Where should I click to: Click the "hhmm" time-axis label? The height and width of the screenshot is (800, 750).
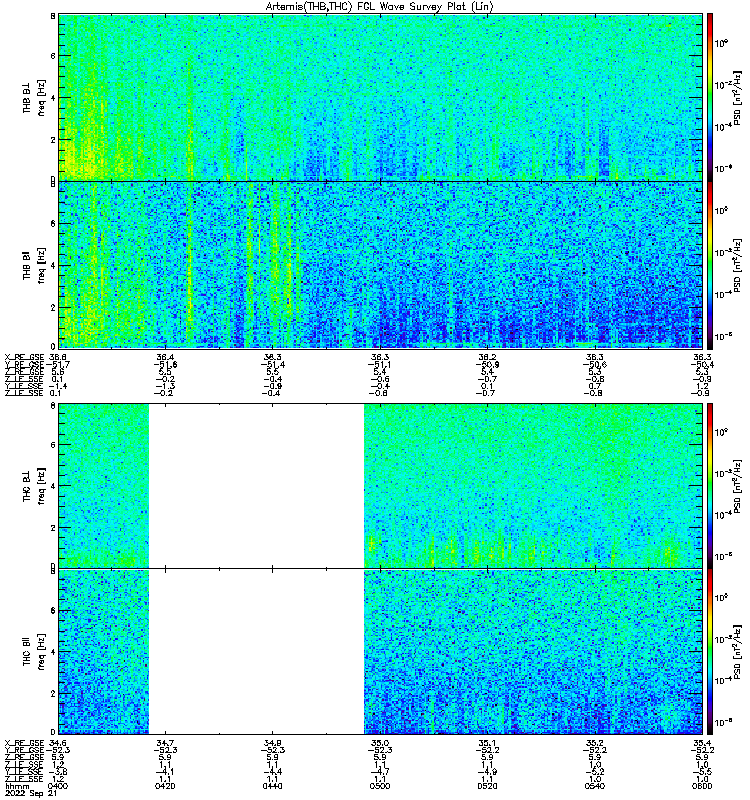coord(17,786)
